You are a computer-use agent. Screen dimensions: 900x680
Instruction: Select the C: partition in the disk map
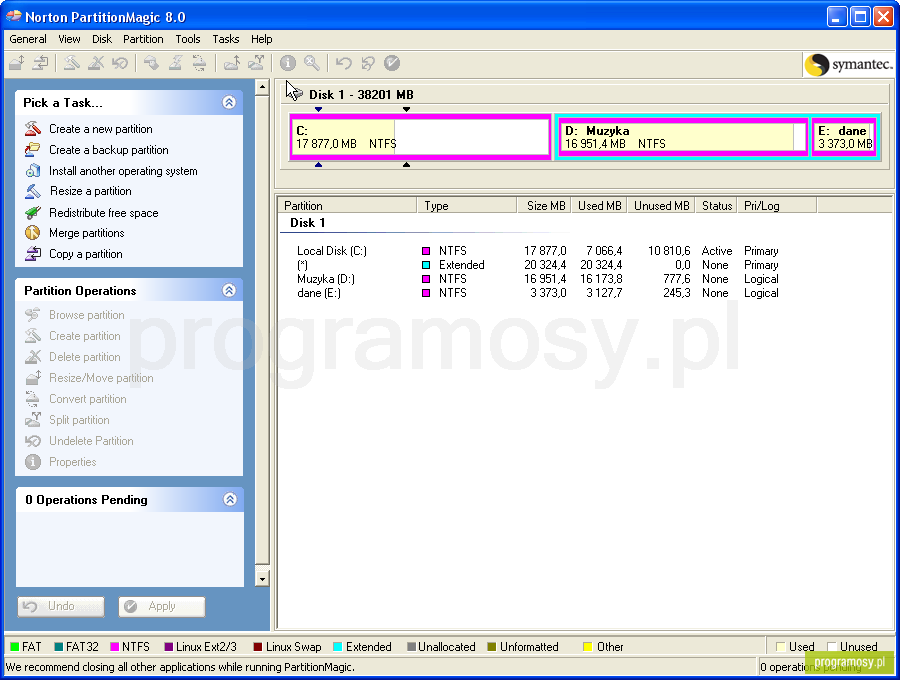point(420,137)
